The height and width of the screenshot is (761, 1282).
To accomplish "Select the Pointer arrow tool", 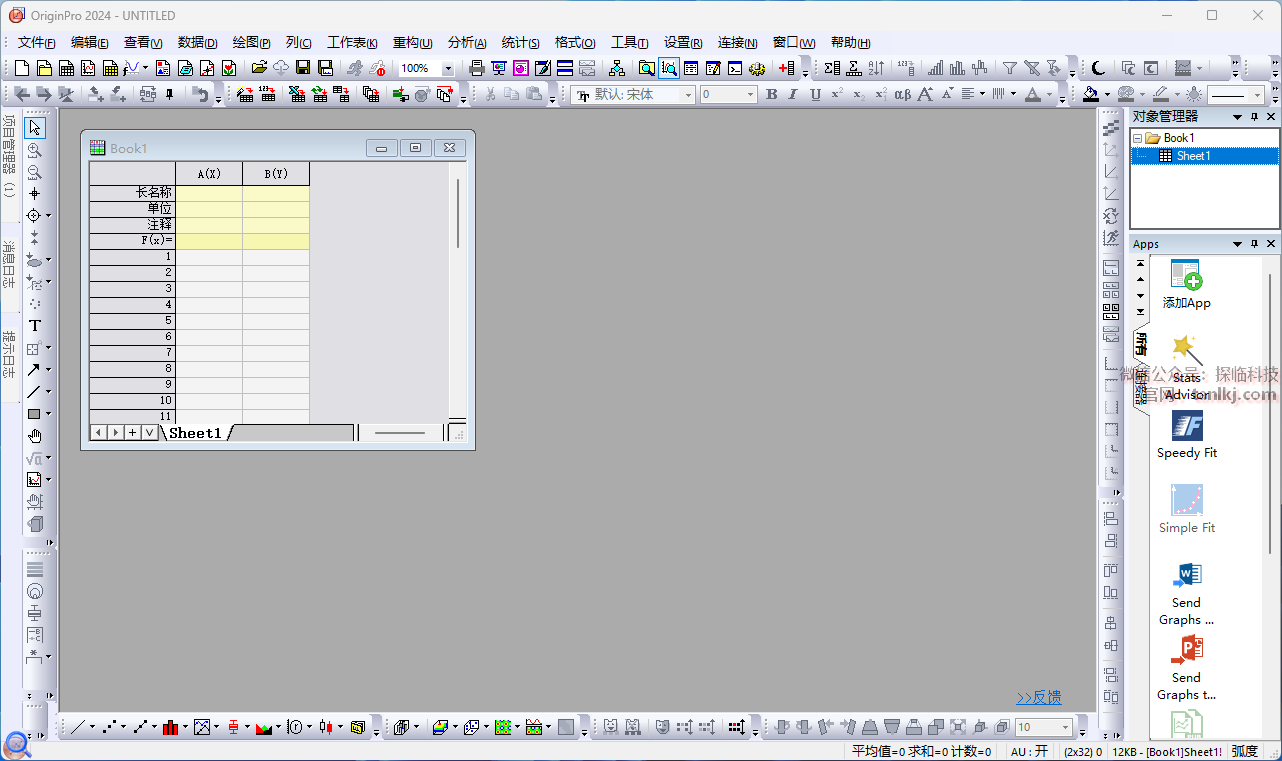I will (x=35, y=128).
